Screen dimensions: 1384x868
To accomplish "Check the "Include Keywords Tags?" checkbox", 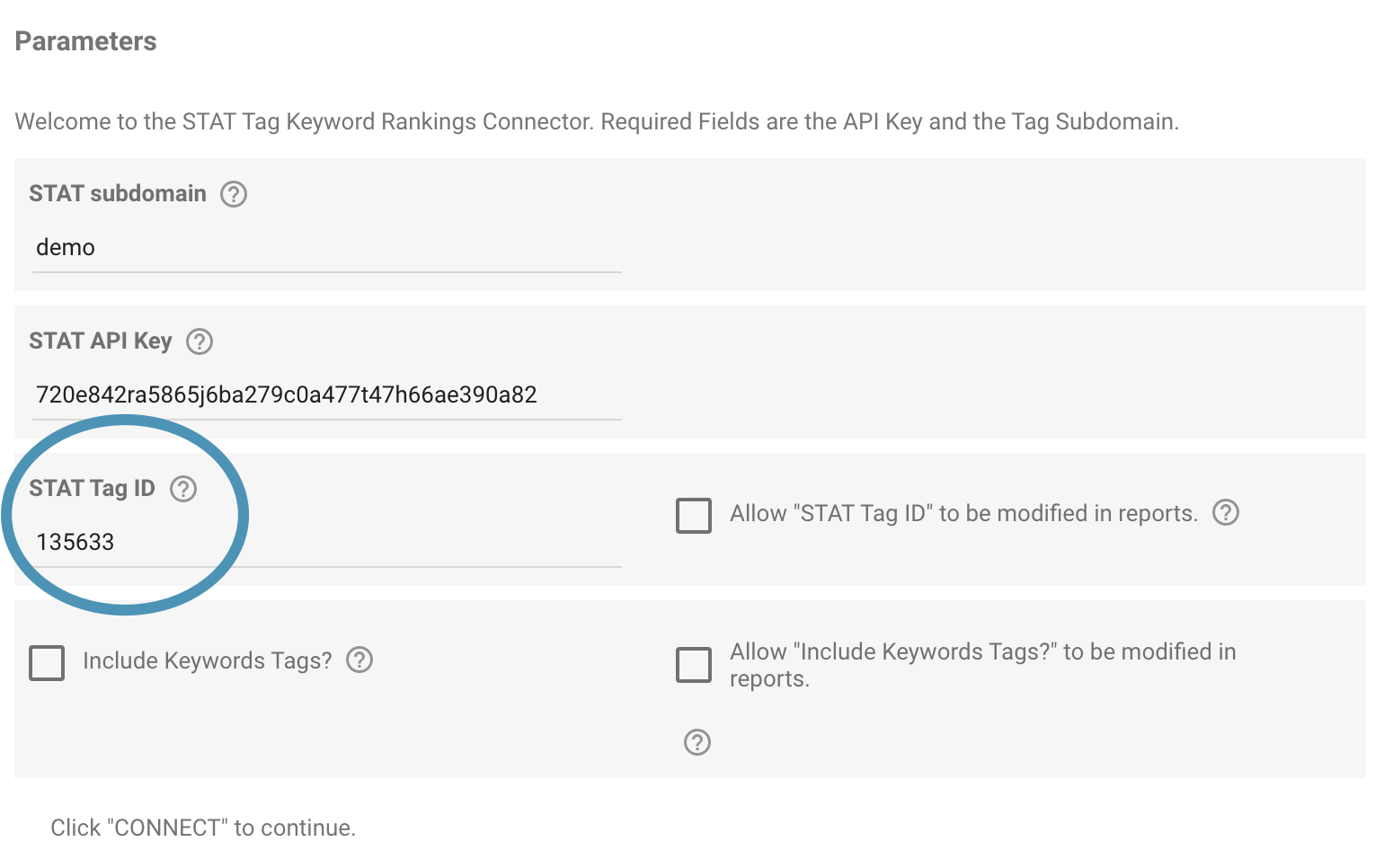I will (46, 663).
